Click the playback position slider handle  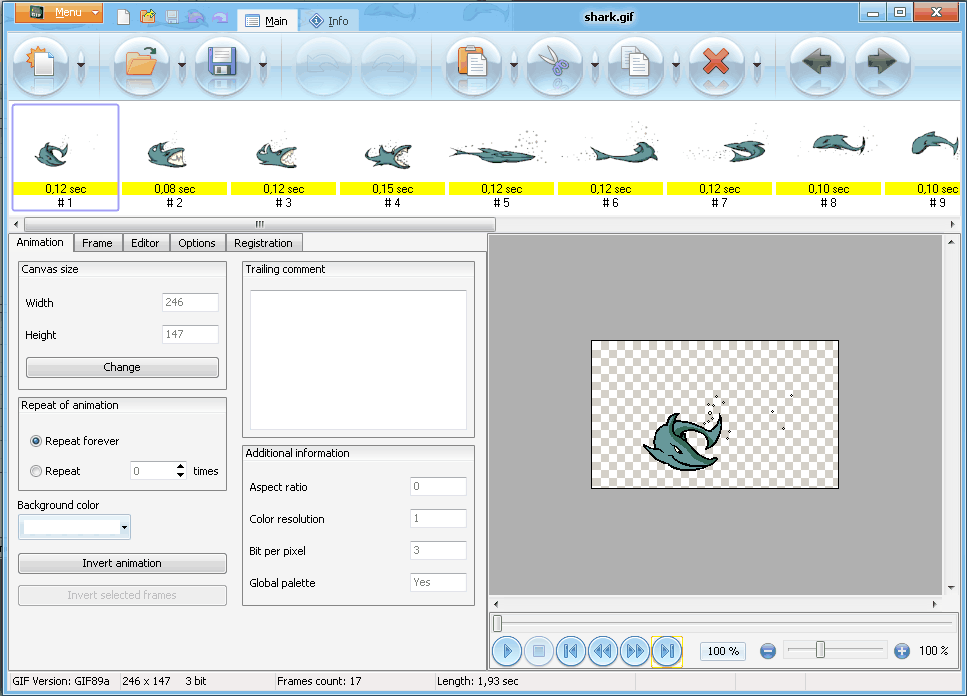[x=498, y=623]
